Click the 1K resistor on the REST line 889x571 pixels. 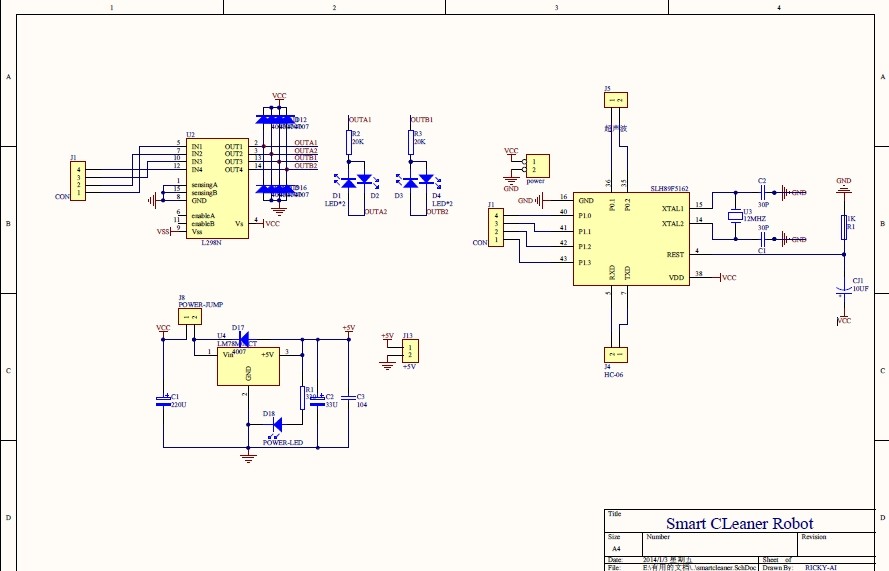click(843, 227)
